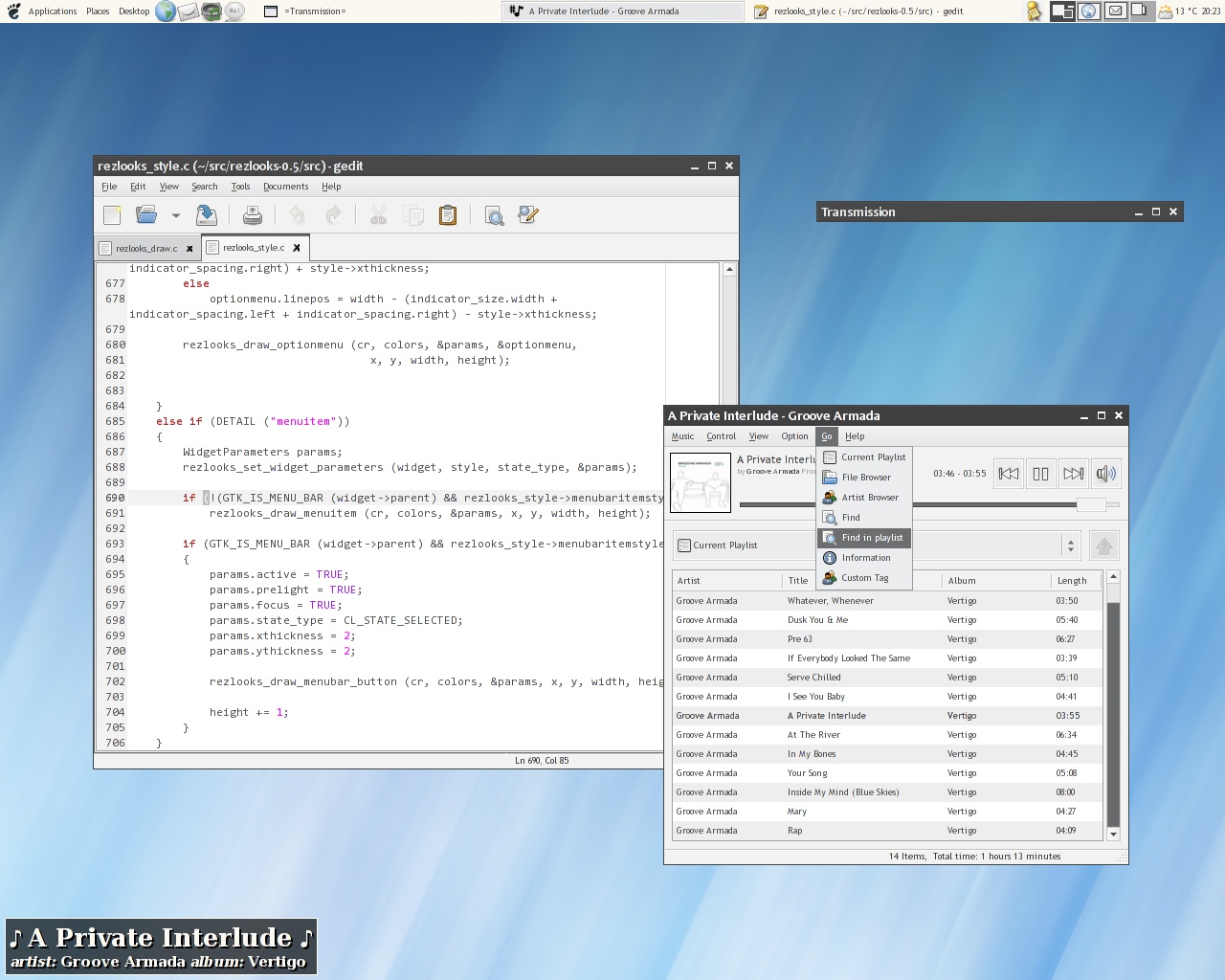Image resolution: width=1225 pixels, height=980 pixels.
Task: Open the Search menu in gedit
Action: [205, 187]
